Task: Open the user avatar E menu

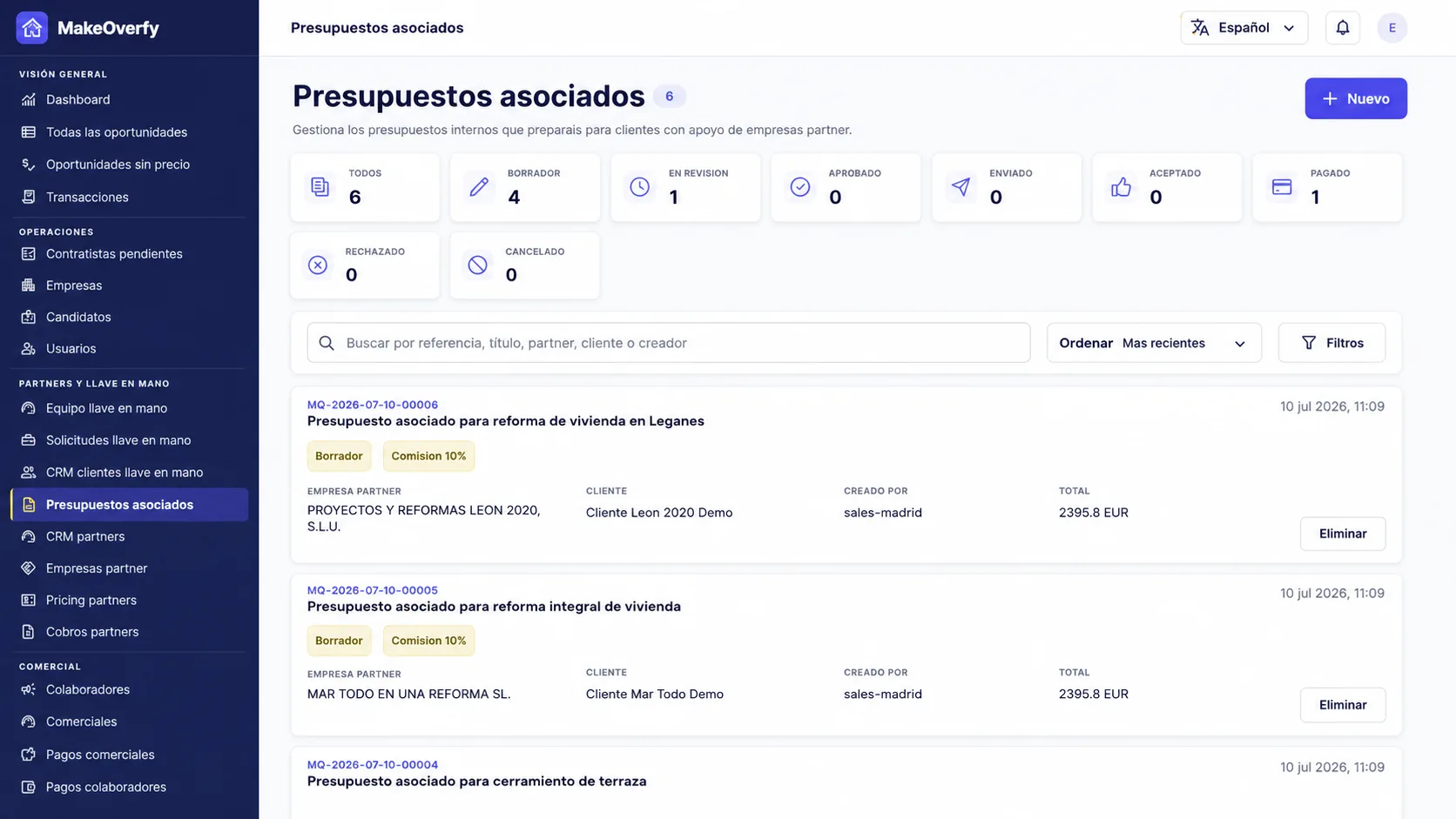Action: tap(1392, 28)
